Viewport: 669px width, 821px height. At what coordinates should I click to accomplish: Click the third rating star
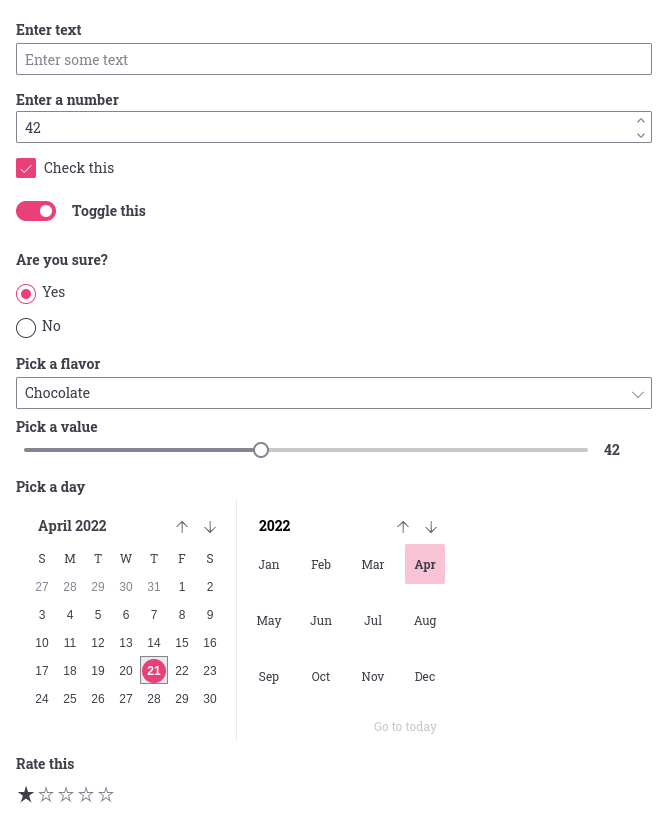pyautogui.click(x=66, y=795)
